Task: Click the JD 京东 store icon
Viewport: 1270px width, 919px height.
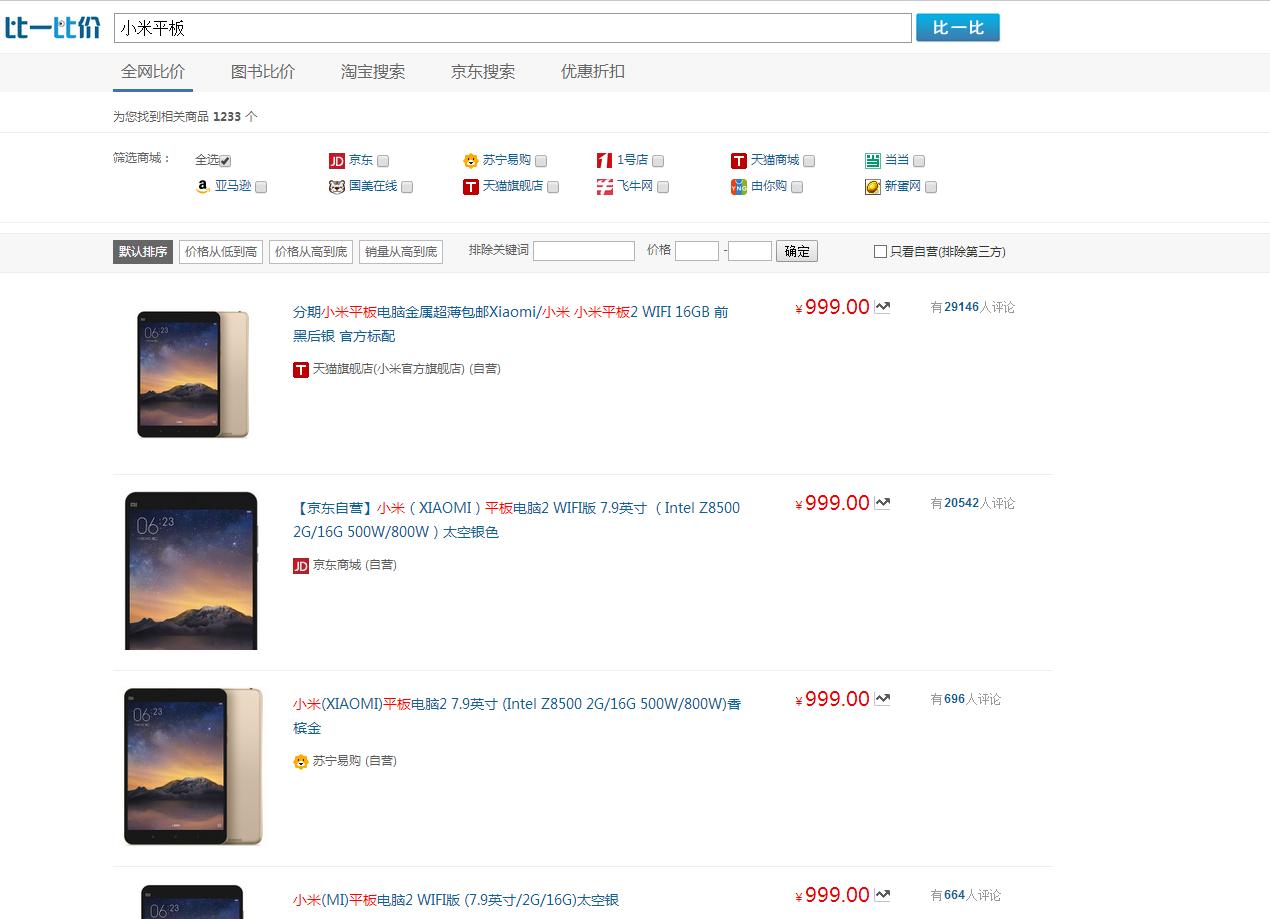Action: [338, 160]
